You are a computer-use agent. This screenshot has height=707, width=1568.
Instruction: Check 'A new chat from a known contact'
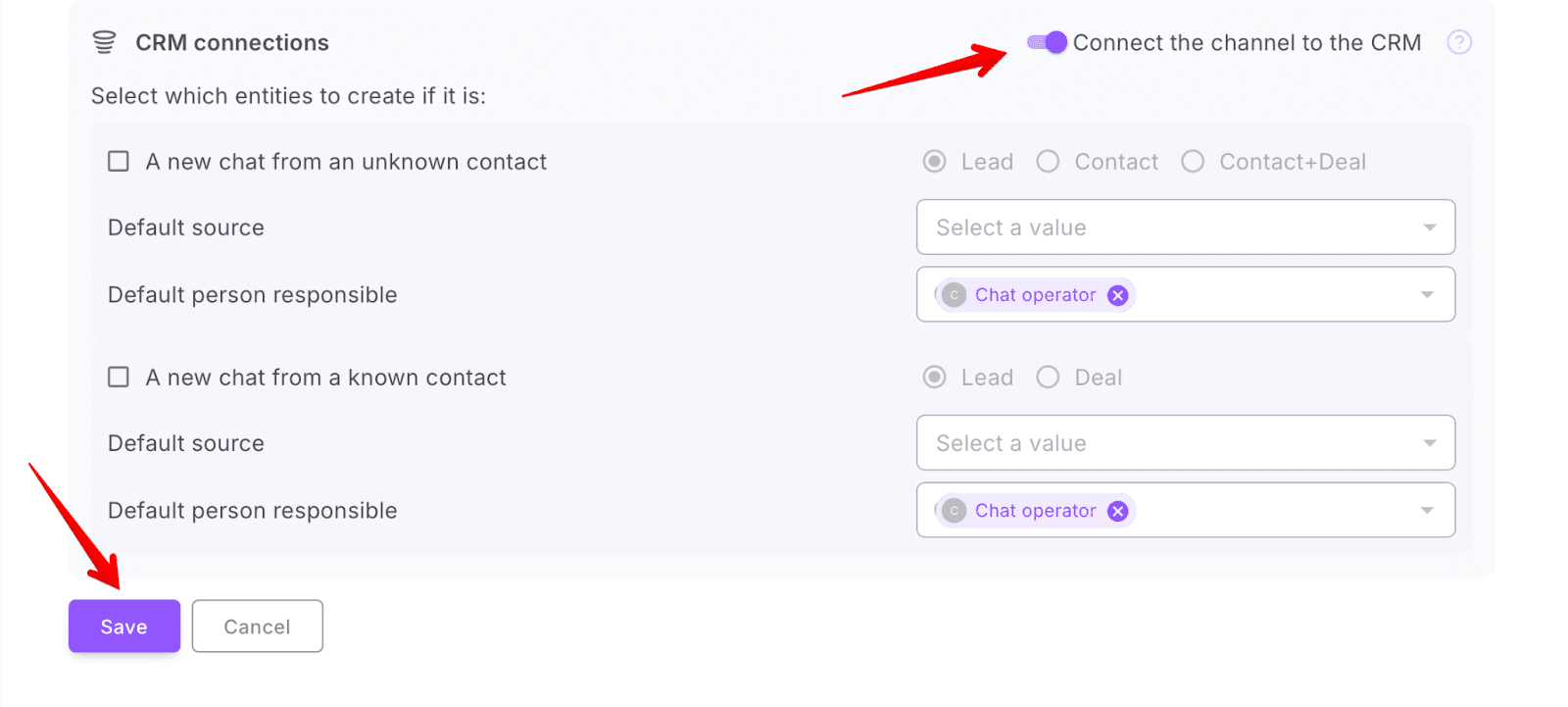pyautogui.click(x=119, y=378)
